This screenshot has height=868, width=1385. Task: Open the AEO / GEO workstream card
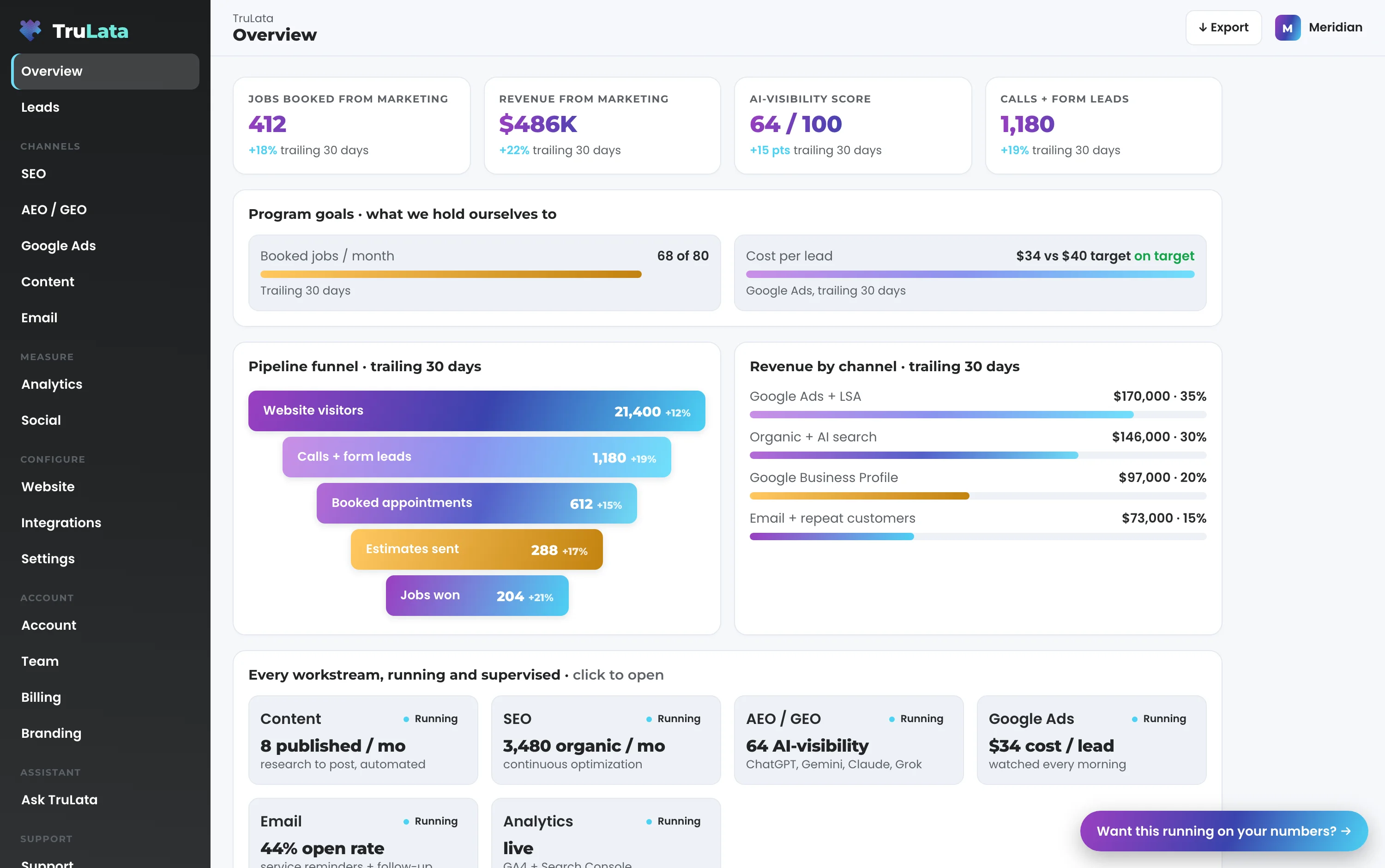849,741
